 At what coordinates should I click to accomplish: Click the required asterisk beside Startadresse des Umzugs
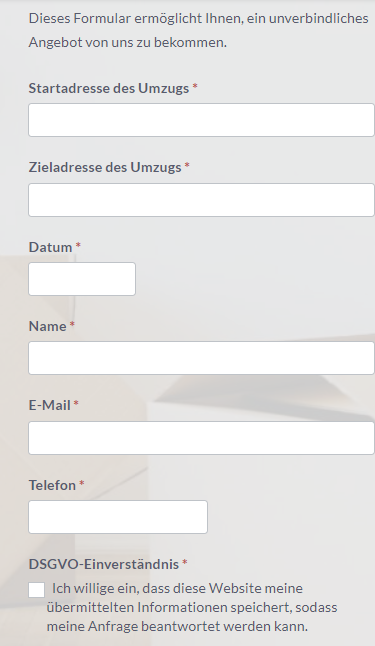195,87
